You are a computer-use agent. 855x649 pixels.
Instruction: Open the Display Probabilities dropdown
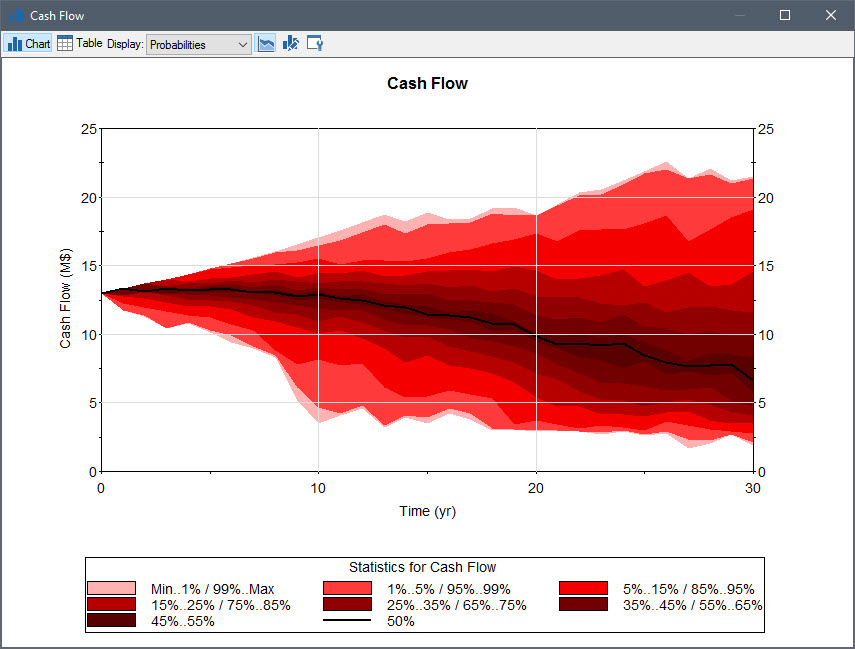pos(199,45)
